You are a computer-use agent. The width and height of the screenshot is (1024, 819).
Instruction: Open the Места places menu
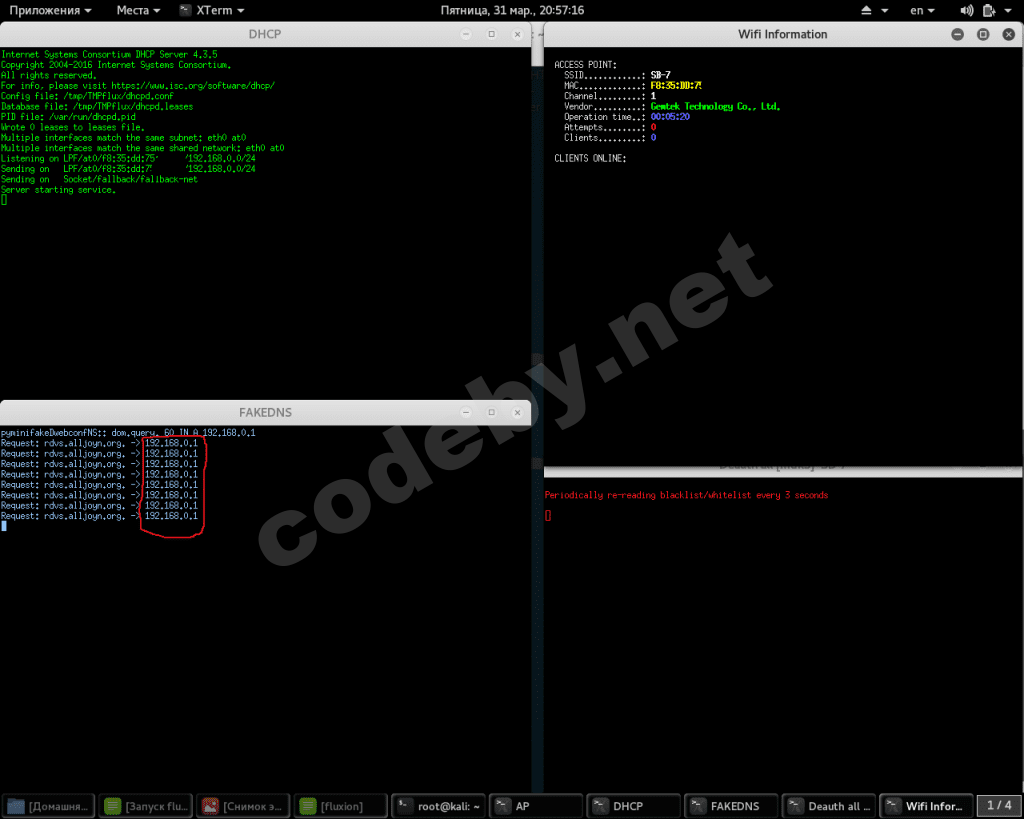pyautogui.click(x=138, y=10)
